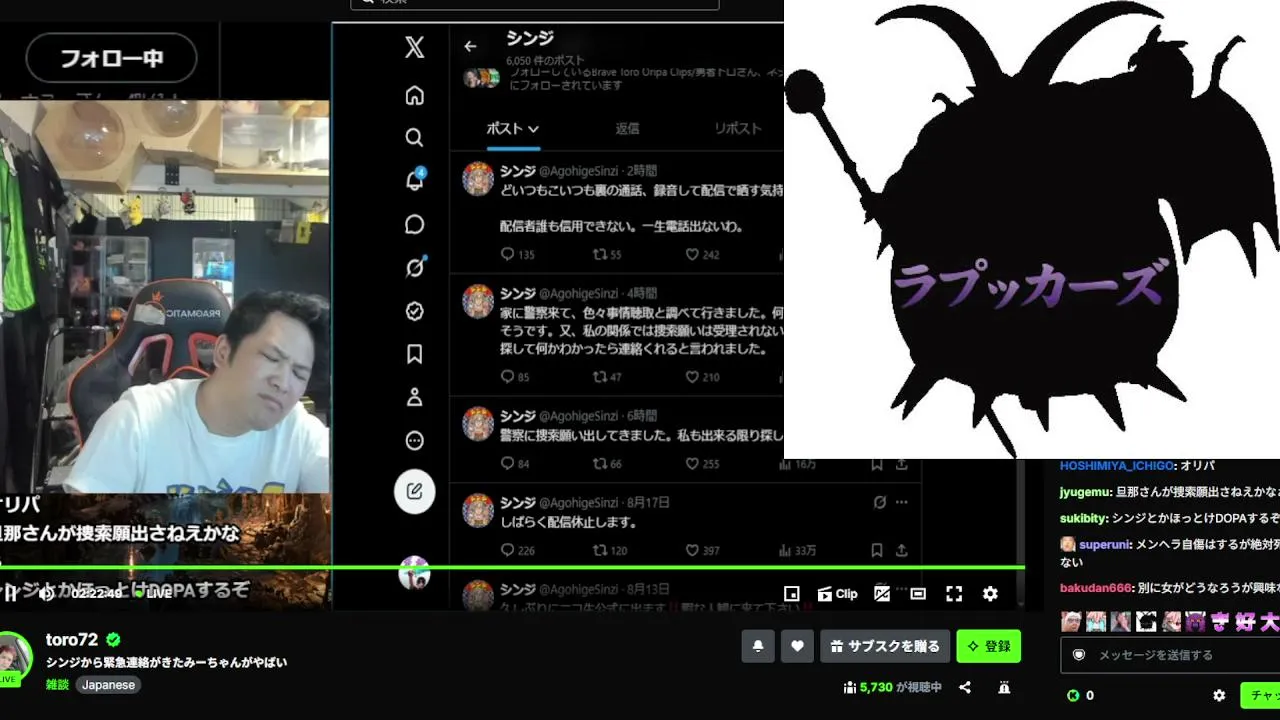The height and width of the screenshot is (720, 1280).
Task: Switch to the リポスト tab
Action: (x=738, y=128)
